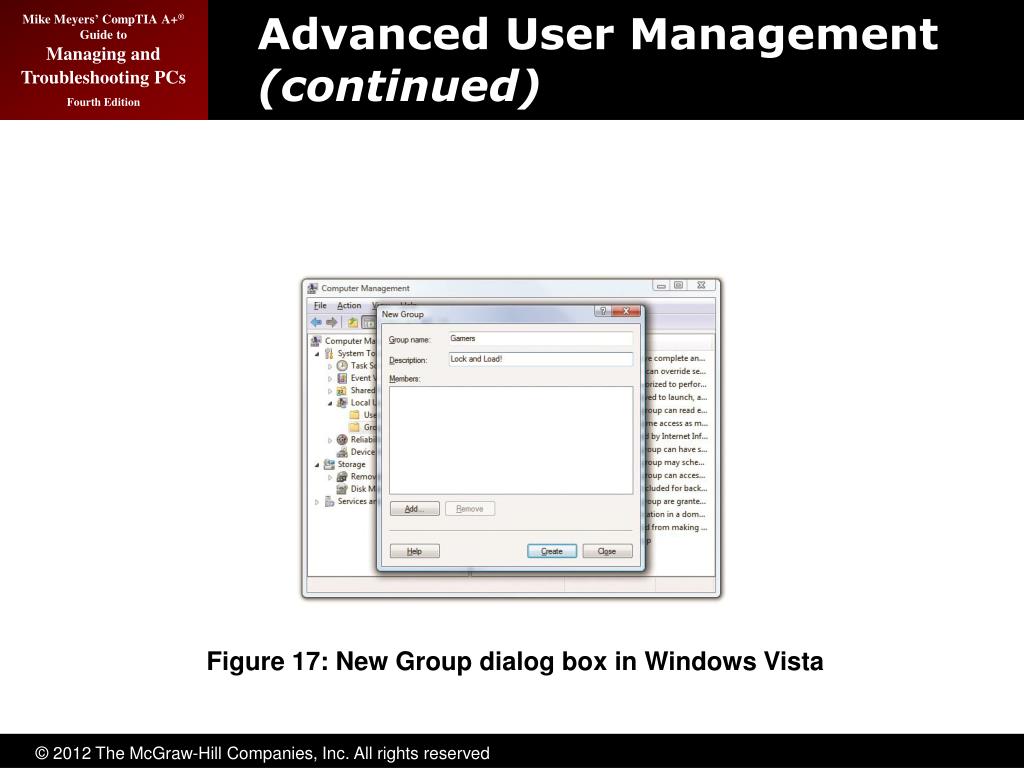The width and height of the screenshot is (1024, 768).
Task: Select the Event Viewer icon in tree
Action: pyautogui.click(x=342, y=378)
